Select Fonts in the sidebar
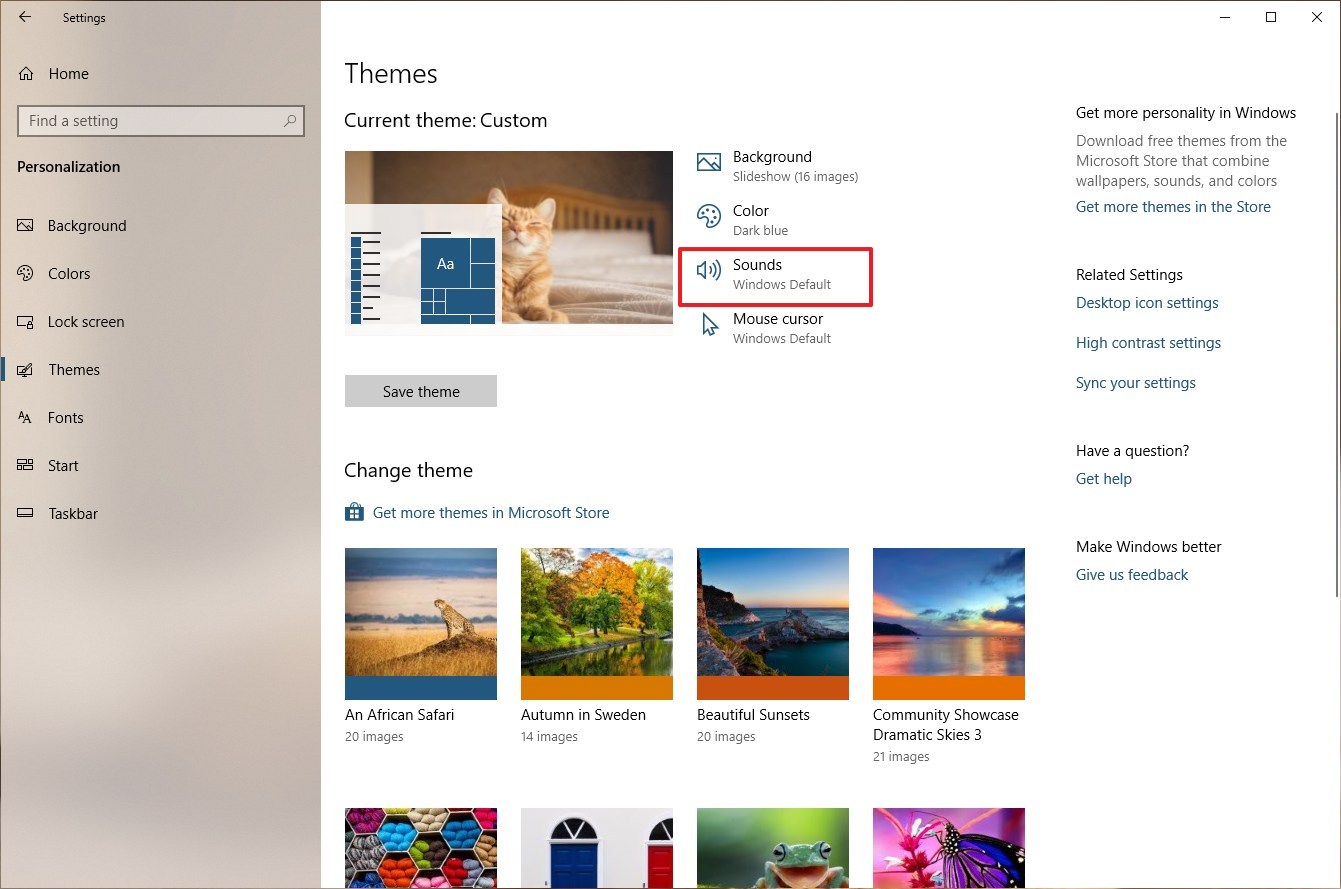Image resolution: width=1341 pixels, height=889 pixels. pyautogui.click(x=65, y=417)
